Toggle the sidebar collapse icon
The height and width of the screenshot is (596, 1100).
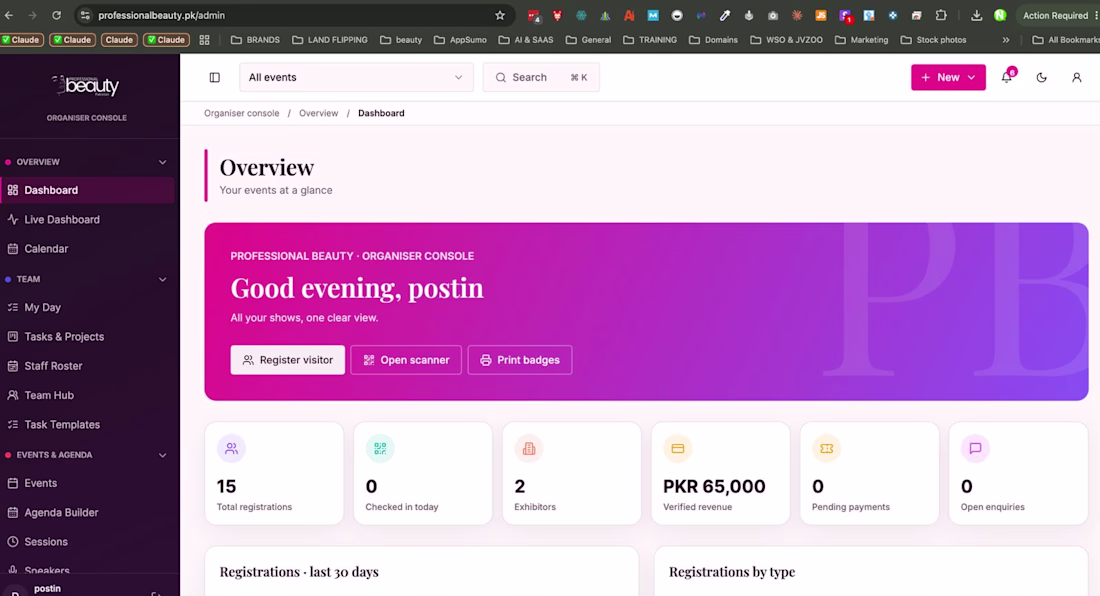(215, 77)
